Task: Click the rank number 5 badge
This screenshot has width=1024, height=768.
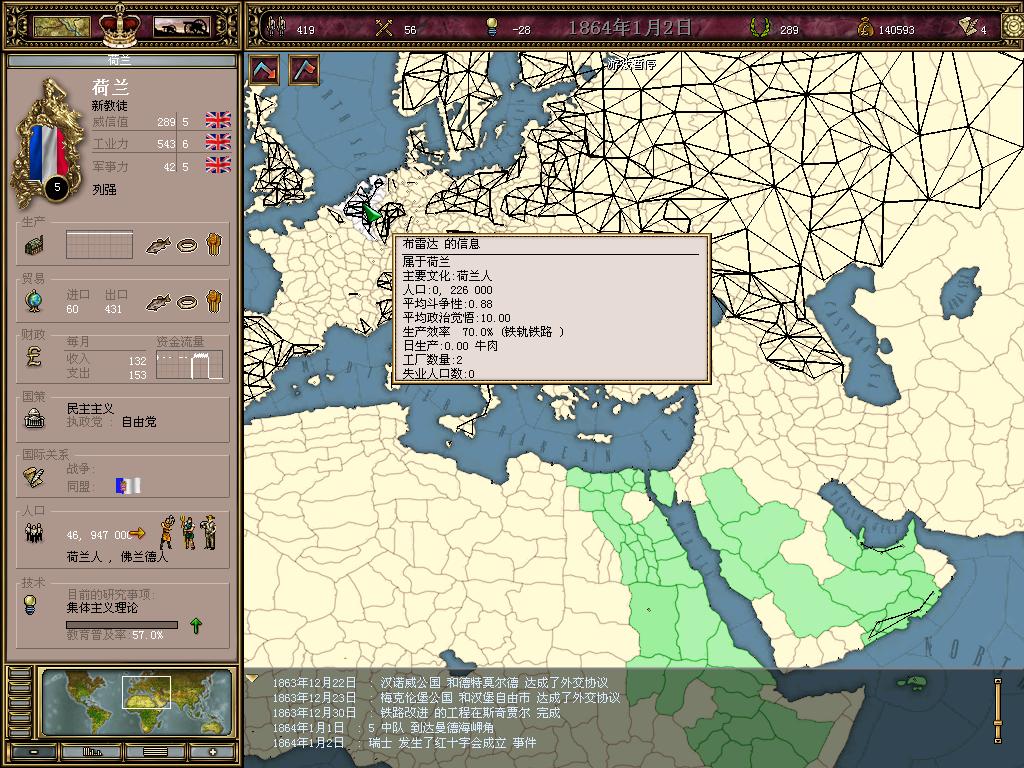Action: point(57,187)
